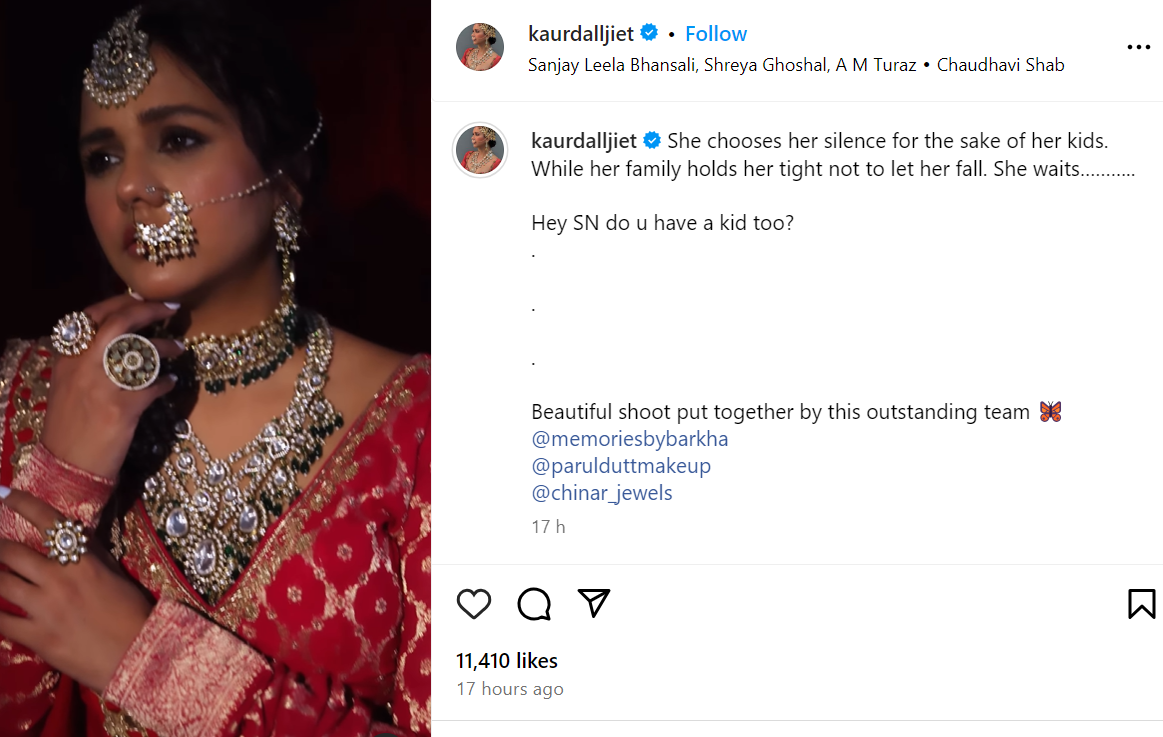Open the three-dot more options menu
The image size is (1163, 737).
click(1138, 47)
